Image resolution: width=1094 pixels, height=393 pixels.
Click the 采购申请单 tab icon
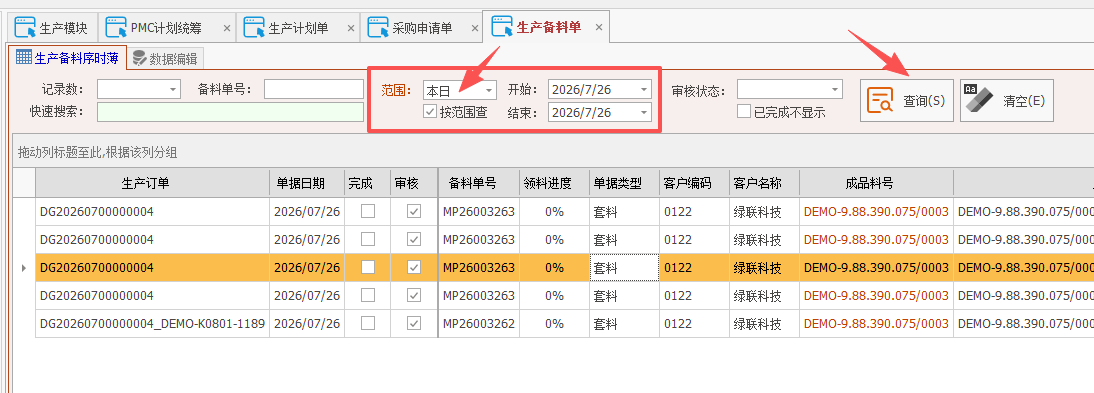pos(378,28)
